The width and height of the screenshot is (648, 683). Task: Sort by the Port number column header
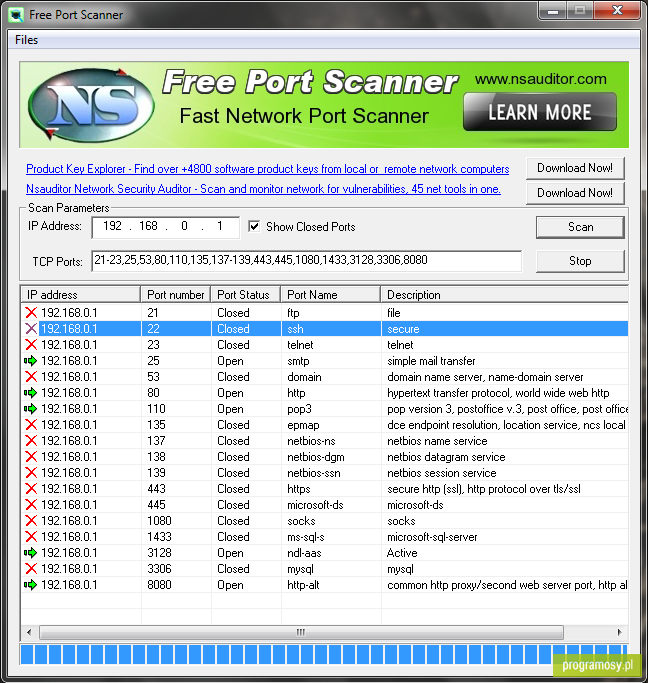(176, 295)
